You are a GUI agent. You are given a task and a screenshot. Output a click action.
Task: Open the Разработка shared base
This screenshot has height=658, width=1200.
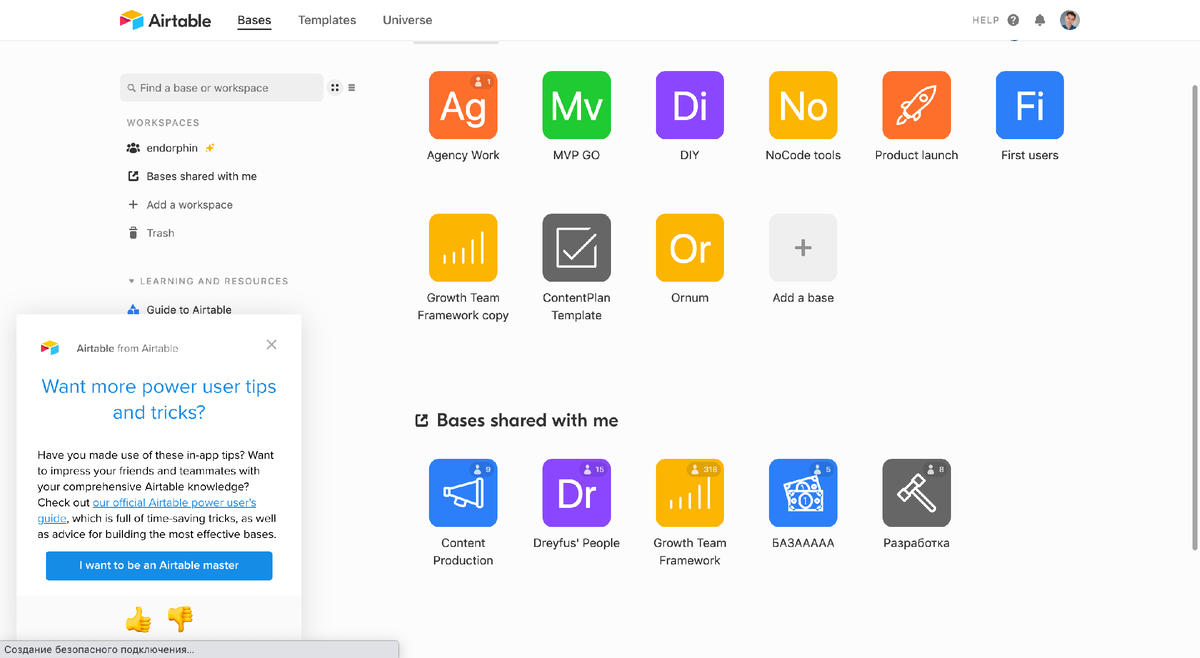pos(916,493)
